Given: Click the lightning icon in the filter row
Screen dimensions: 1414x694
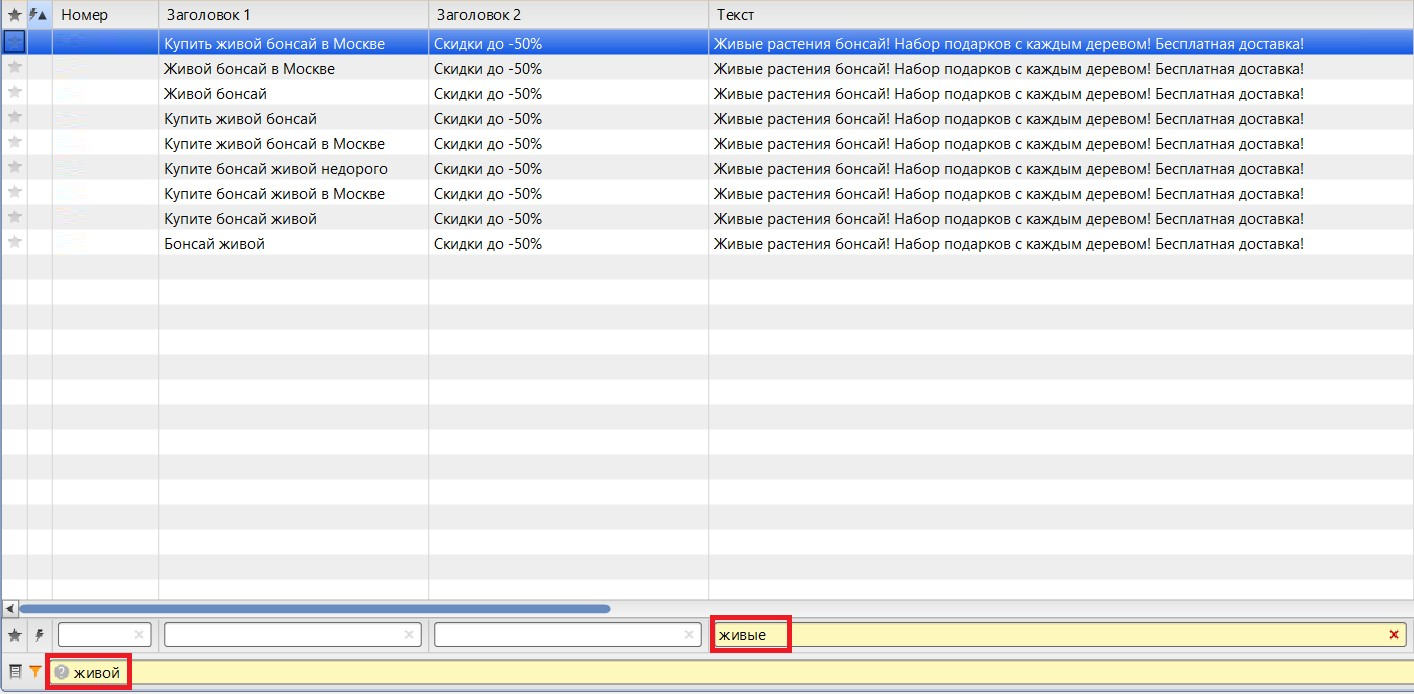Looking at the screenshot, I should [40, 635].
